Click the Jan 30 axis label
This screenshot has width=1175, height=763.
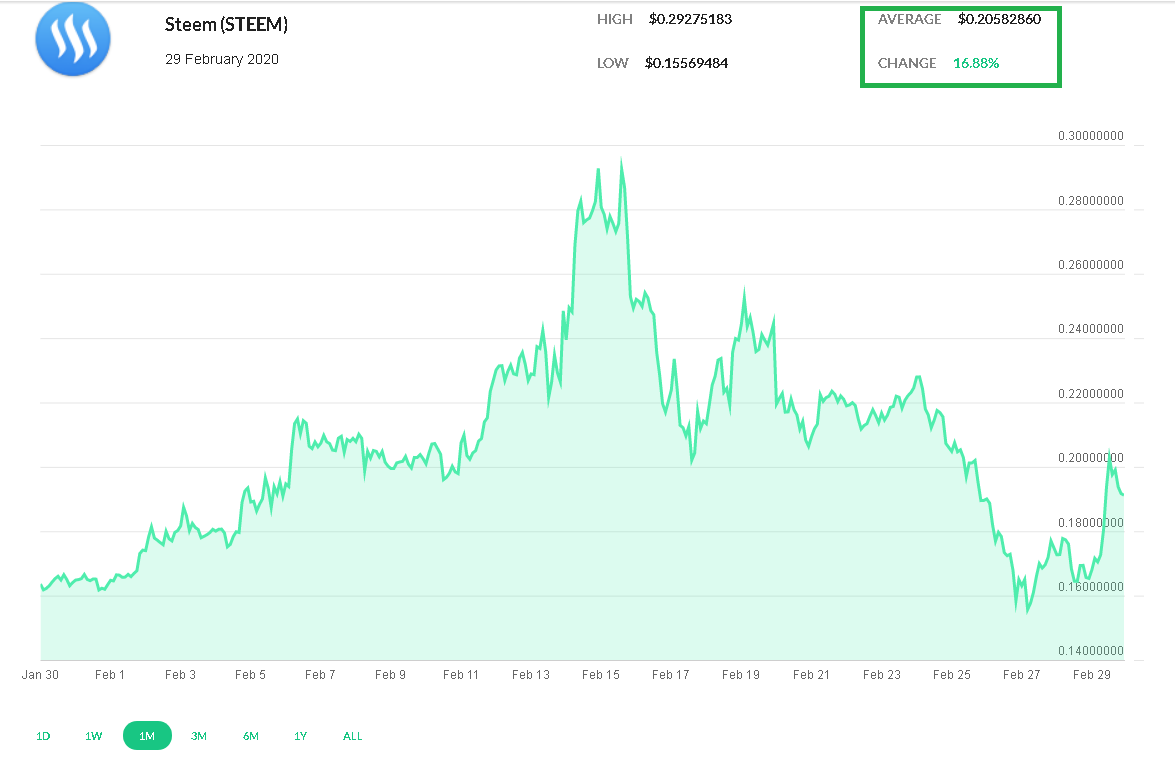point(40,674)
